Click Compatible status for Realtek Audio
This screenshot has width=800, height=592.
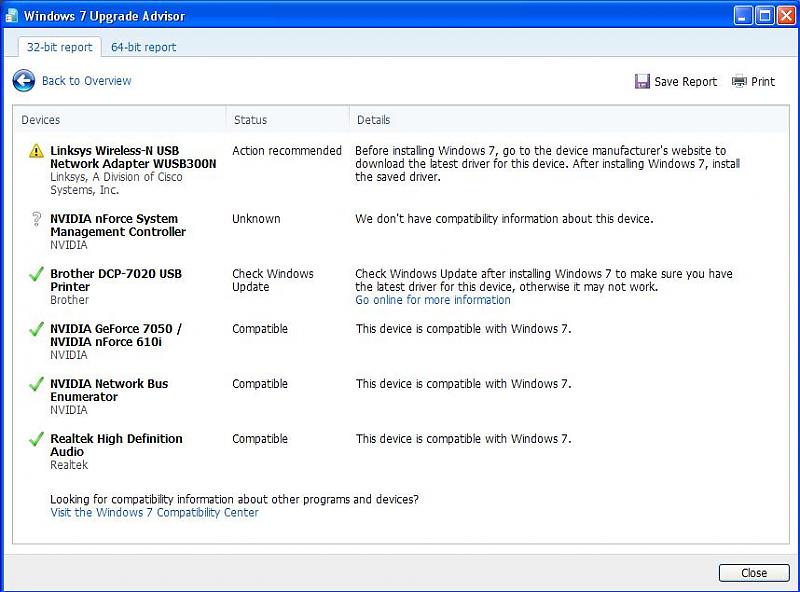click(x=260, y=439)
